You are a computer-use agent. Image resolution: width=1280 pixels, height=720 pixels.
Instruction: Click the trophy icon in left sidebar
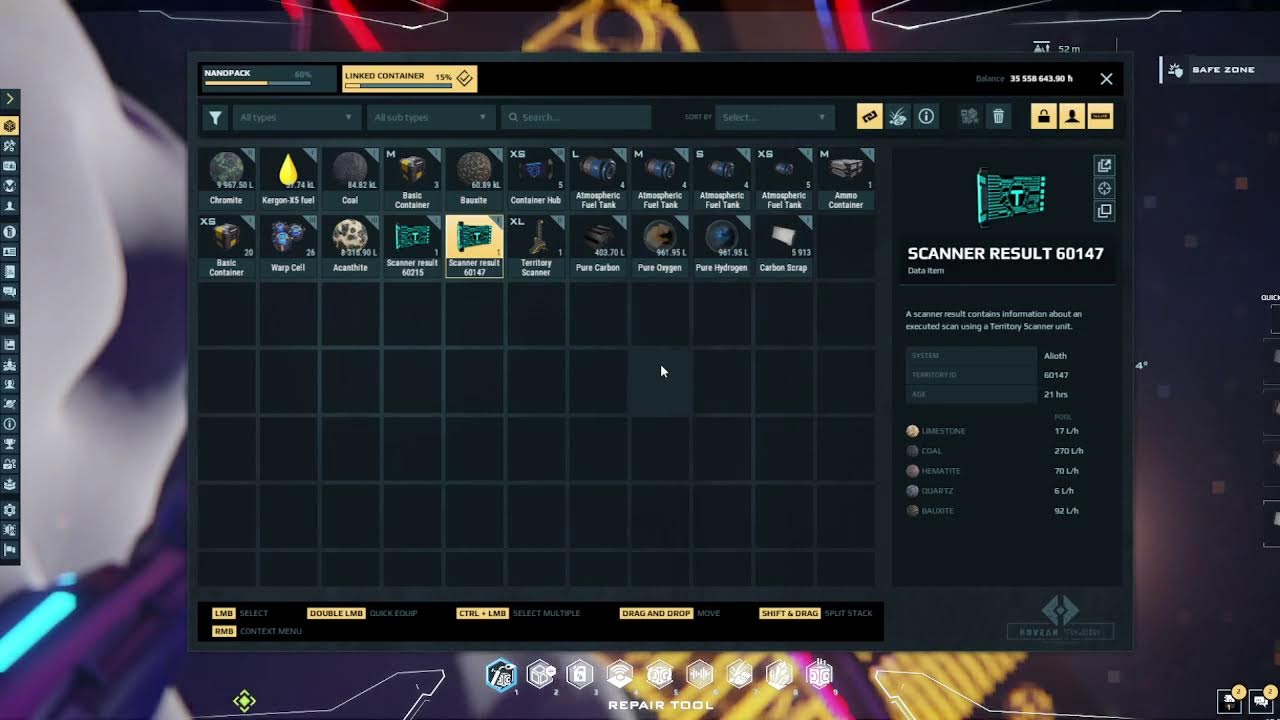(x=10, y=444)
